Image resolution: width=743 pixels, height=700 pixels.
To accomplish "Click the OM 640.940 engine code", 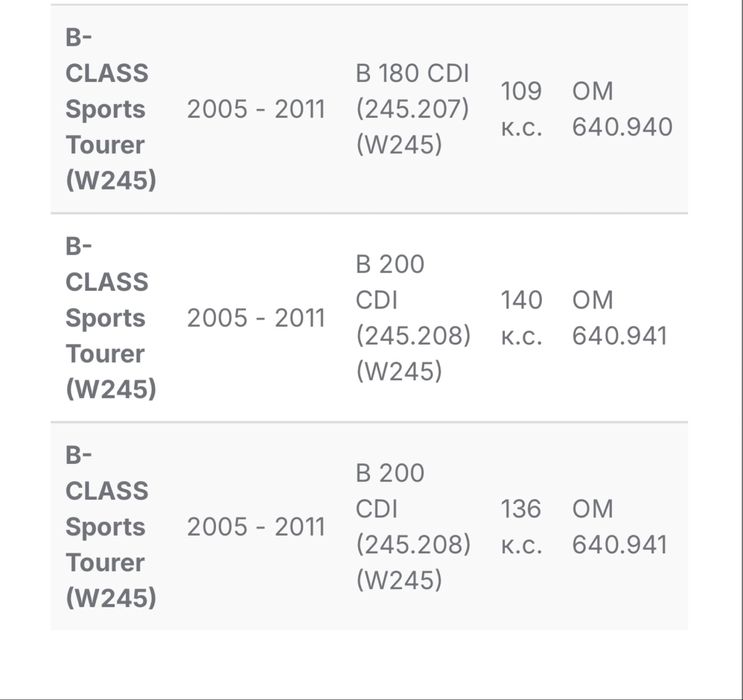I will (x=621, y=109).
